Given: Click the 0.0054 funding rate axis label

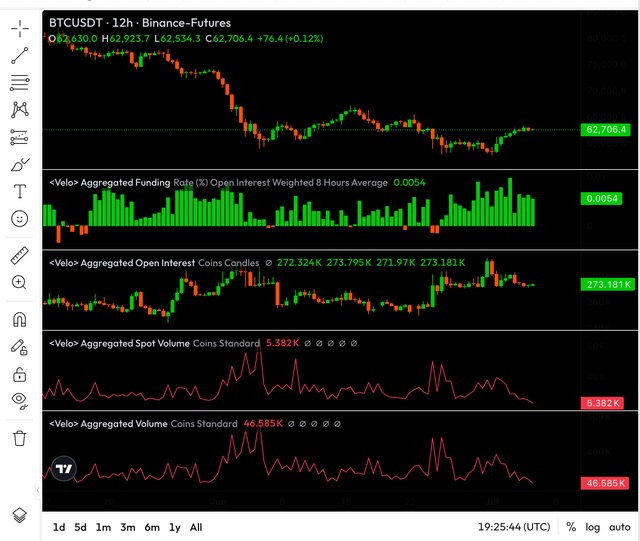Looking at the screenshot, I should 602,199.
